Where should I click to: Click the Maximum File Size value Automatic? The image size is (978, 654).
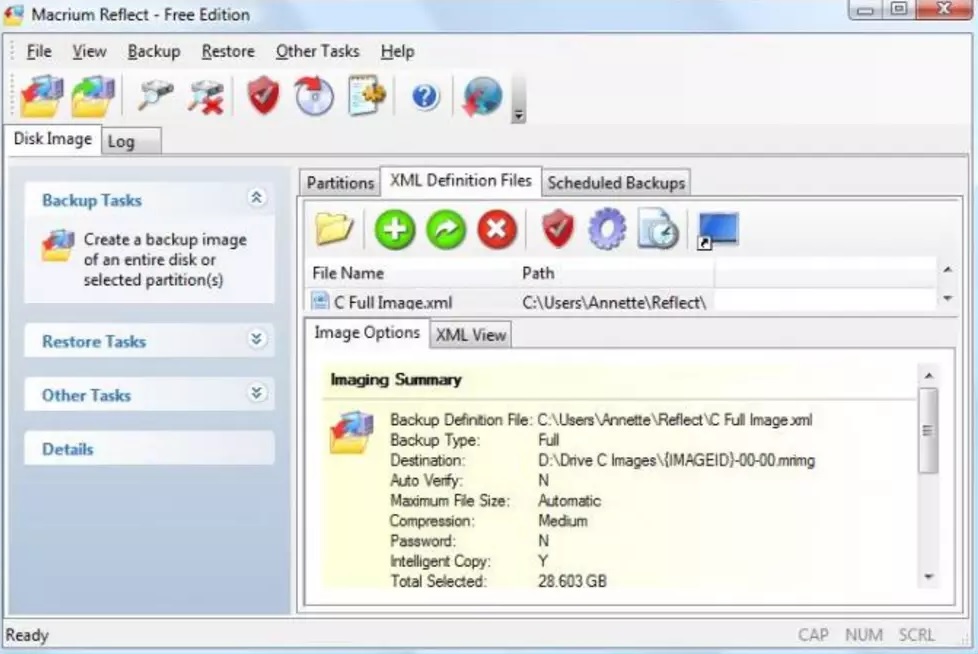[x=569, y=501]
